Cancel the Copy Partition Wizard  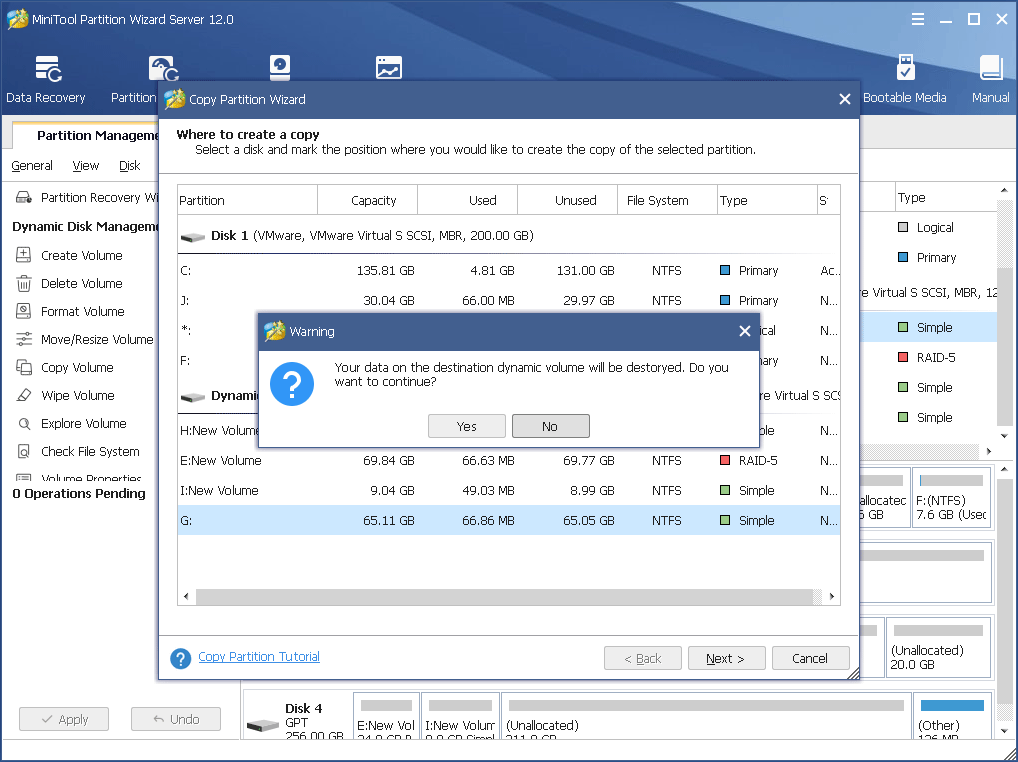pyautogui.click(x=810, y=658)
